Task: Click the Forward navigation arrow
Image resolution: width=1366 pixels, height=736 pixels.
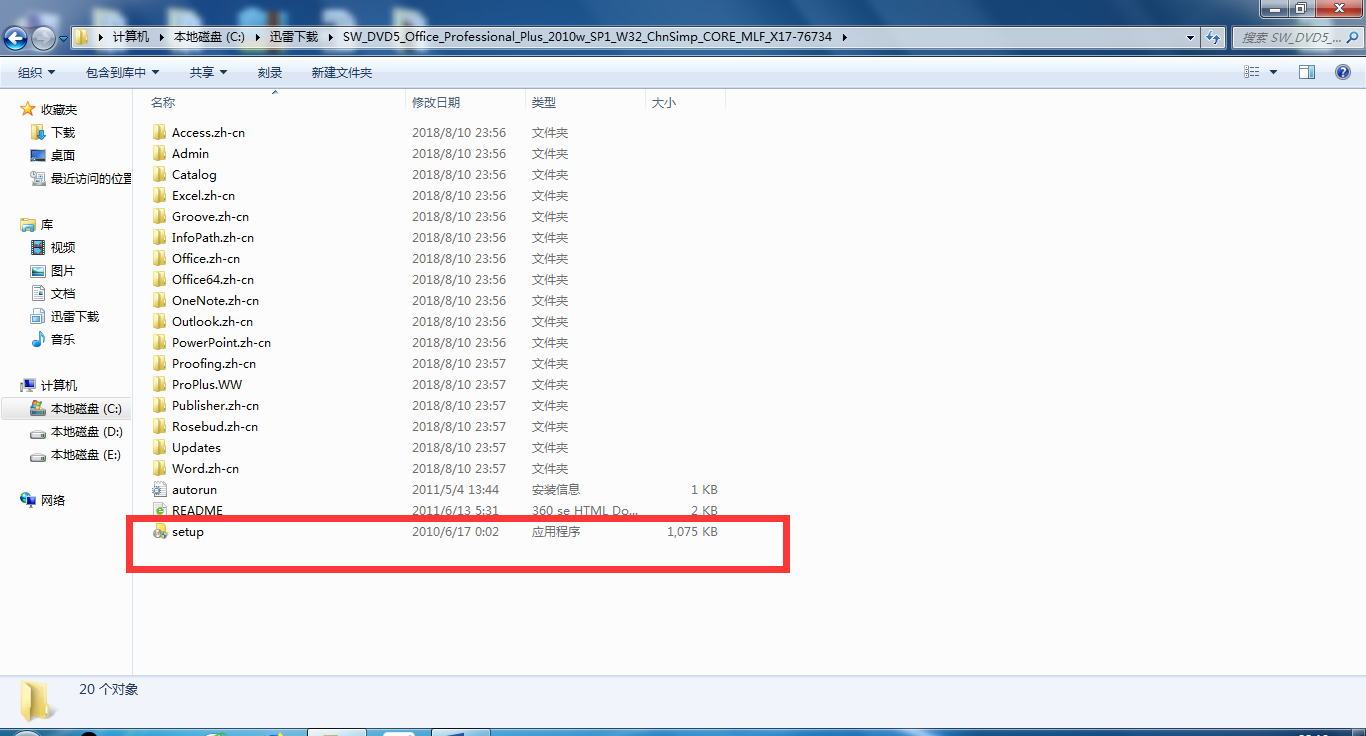Action: tap(43, 38)
